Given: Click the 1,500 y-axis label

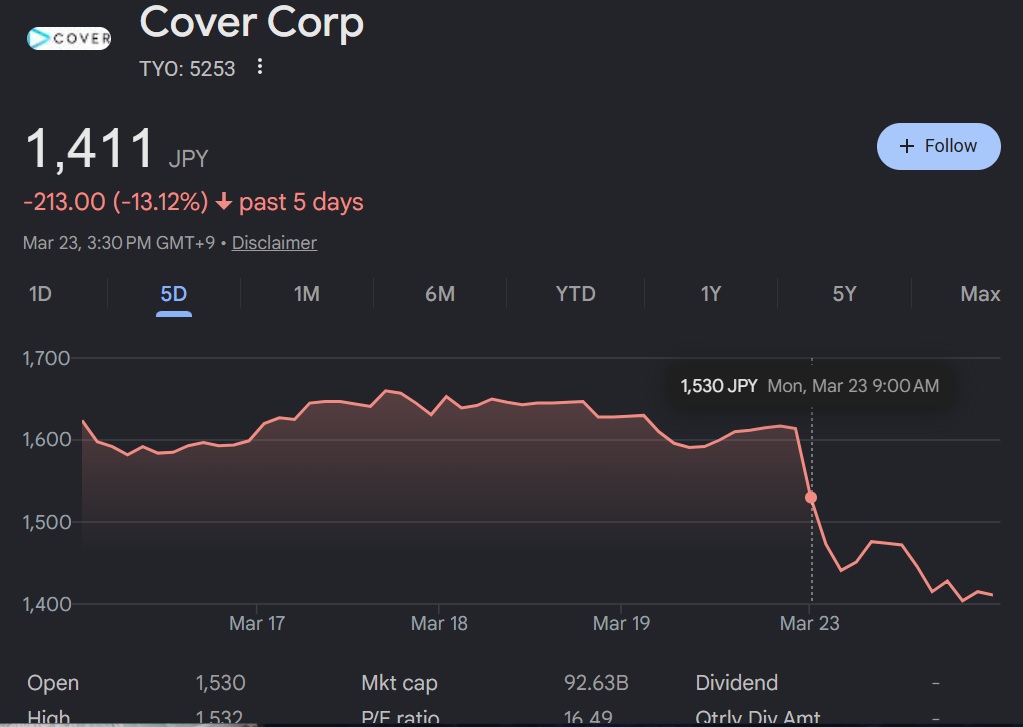Looking at the screenshot, I should click(x=46, y=522).
